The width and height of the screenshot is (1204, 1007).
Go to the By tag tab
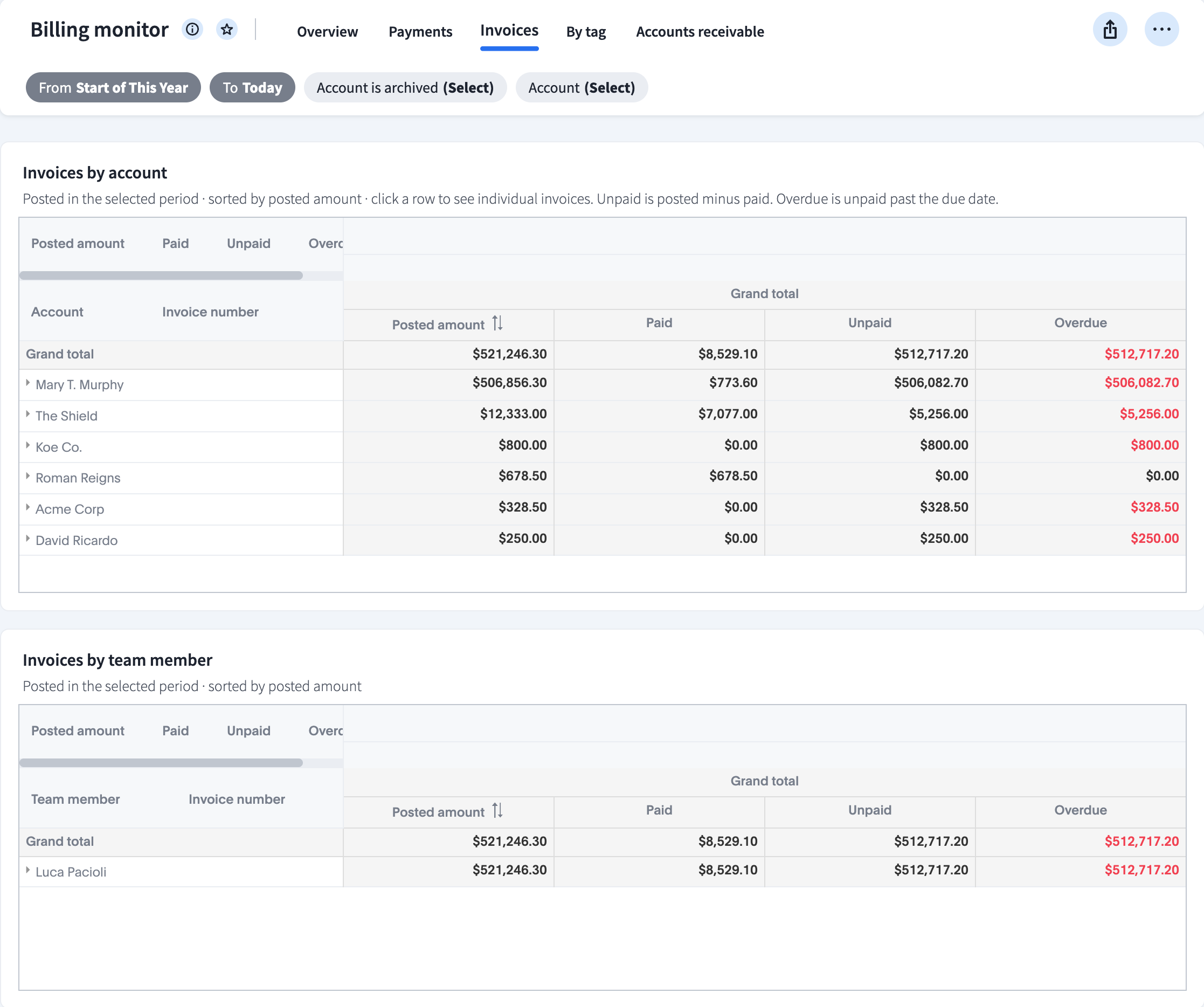(x=586, y=32)
